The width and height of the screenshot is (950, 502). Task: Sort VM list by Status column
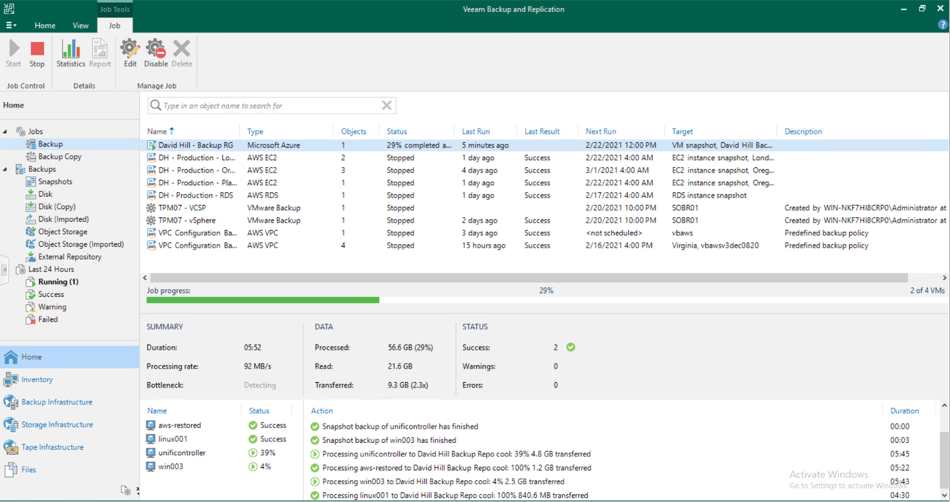(259, 411)
